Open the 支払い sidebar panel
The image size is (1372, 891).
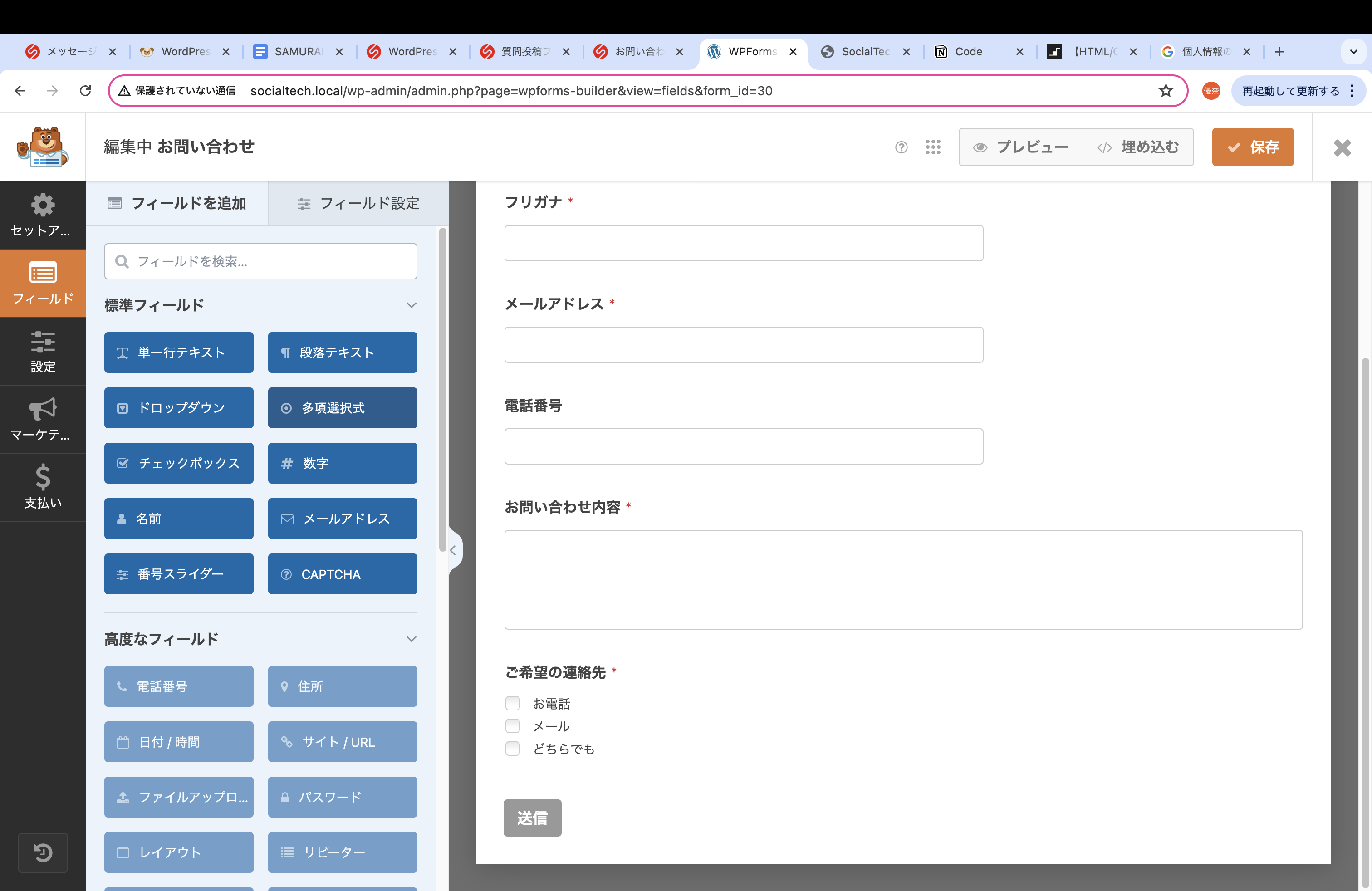(x=43, y=487)
